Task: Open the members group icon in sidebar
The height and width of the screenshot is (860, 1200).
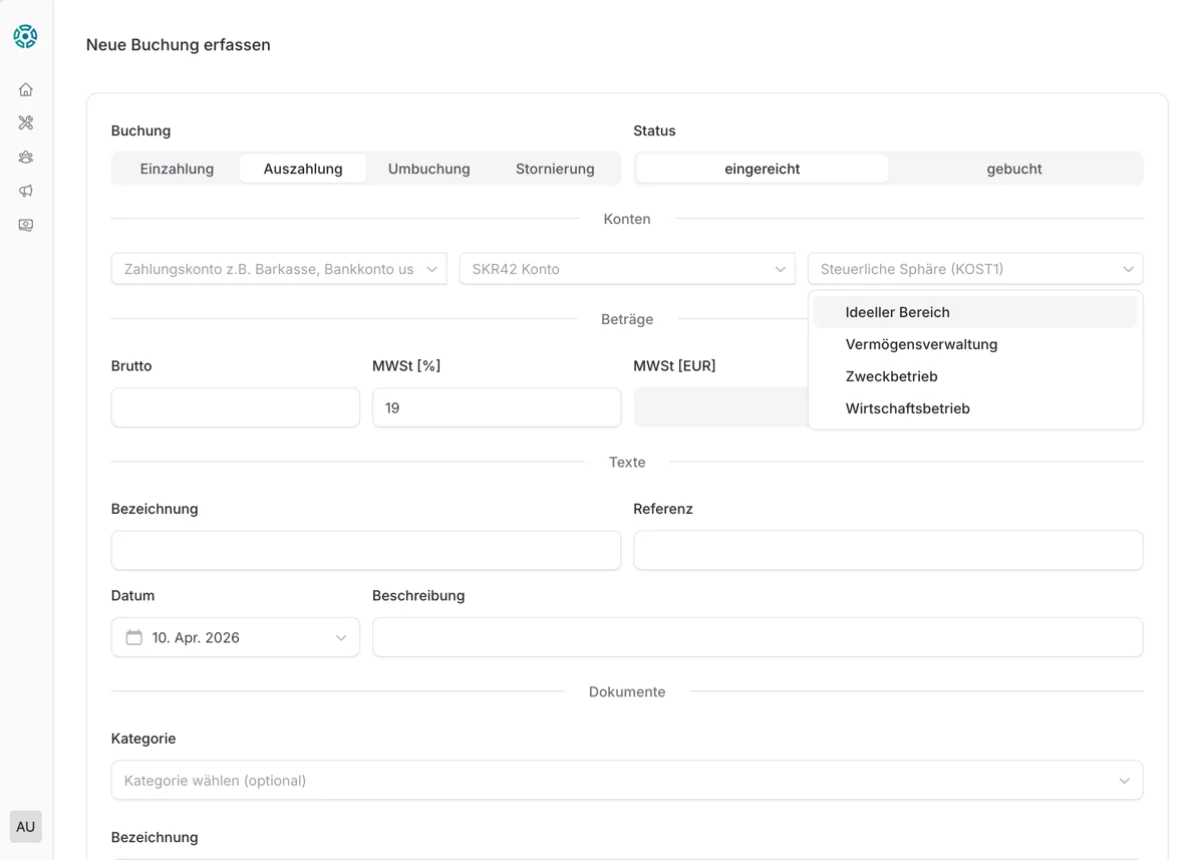Action: [x=26, y=157]
